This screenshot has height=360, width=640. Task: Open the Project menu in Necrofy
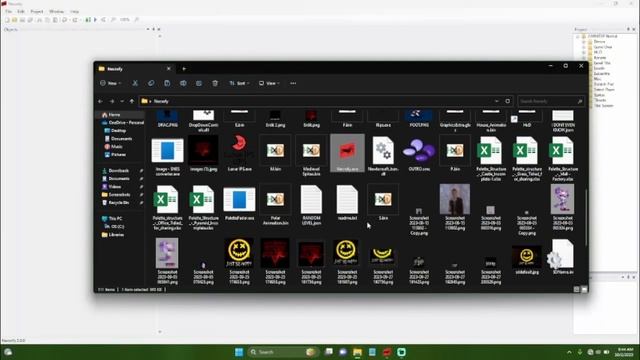click(x=37, y=11)
